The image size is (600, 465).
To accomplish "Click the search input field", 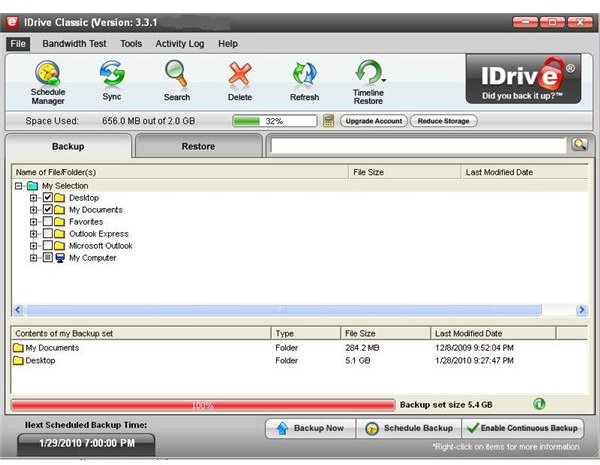I will [x=418, y=145].
